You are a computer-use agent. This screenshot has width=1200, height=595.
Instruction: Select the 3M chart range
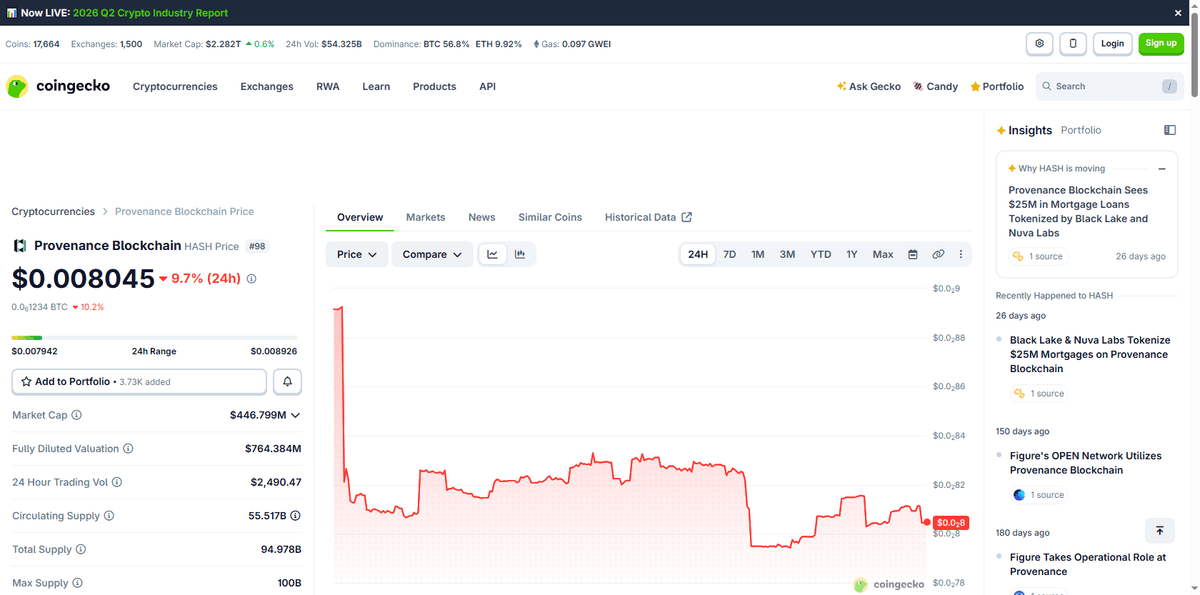(x=788, y=255)
